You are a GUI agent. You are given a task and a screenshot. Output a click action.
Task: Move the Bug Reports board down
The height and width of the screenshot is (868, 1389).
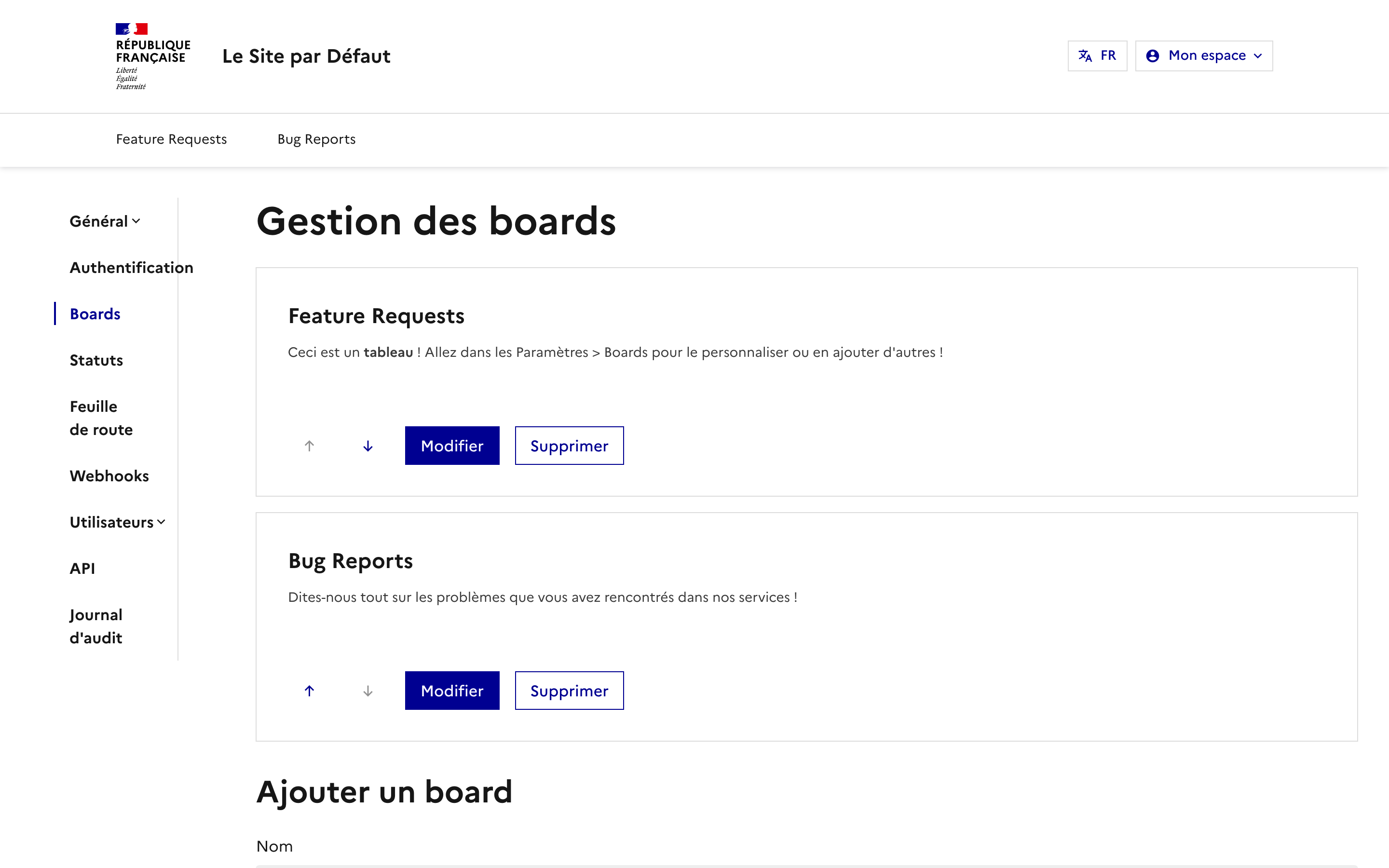coord(368,691)
